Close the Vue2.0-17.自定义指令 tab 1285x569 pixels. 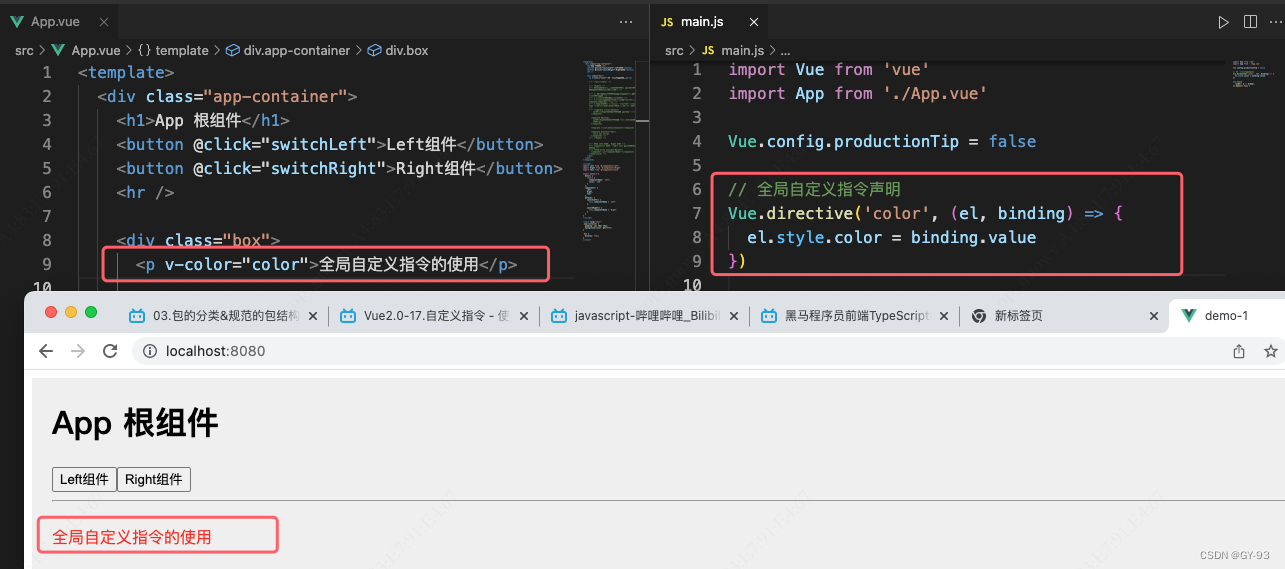click(x=523, y=315)
